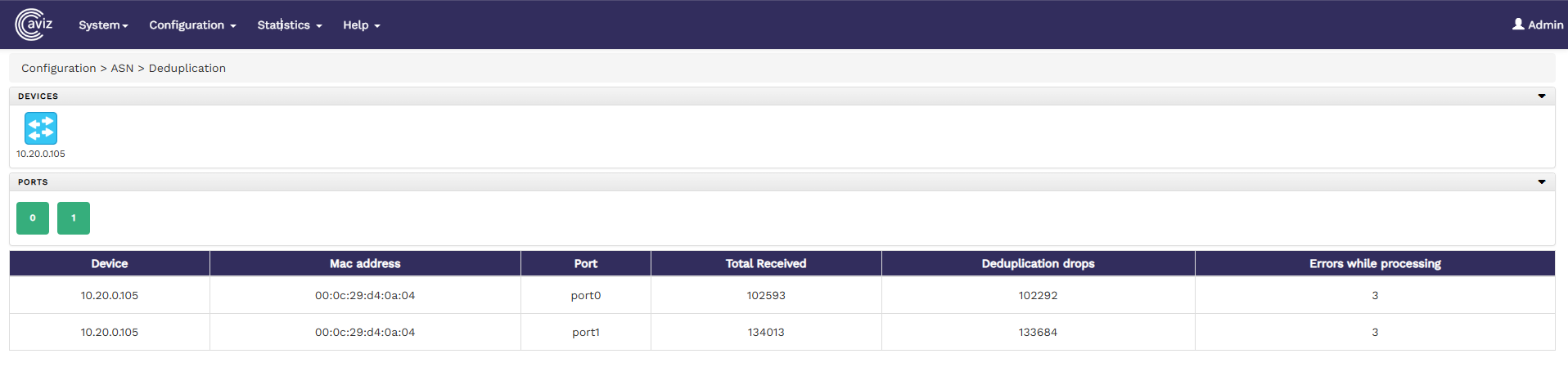
Task: Click the Admin user icon
Action: (x=1518, y=25)
